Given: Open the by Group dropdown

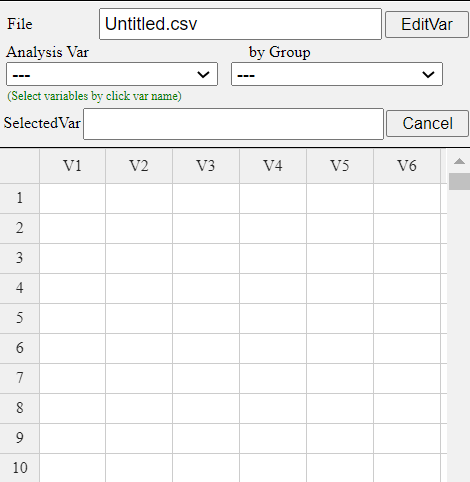Looking at the screenshot, I should coord(337,74).
